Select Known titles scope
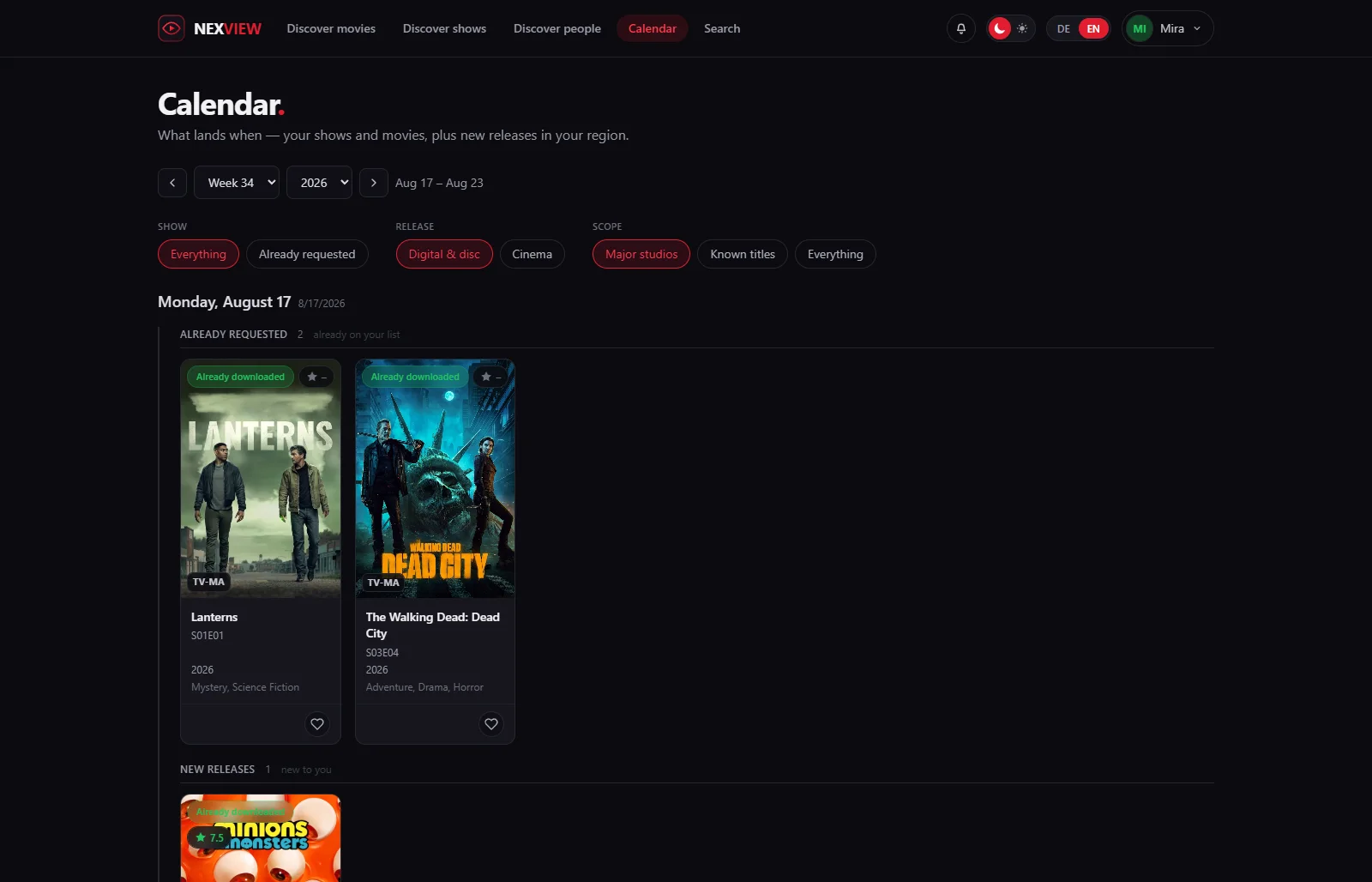Image resolution: width=1372 pixels, height=882 pixels. pos(743,254)
